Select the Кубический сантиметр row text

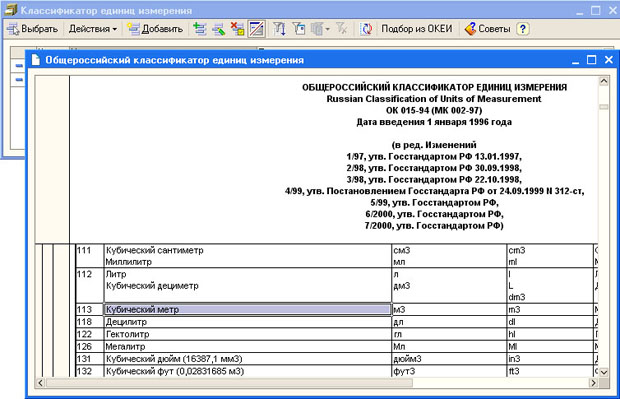pos(155,250)
